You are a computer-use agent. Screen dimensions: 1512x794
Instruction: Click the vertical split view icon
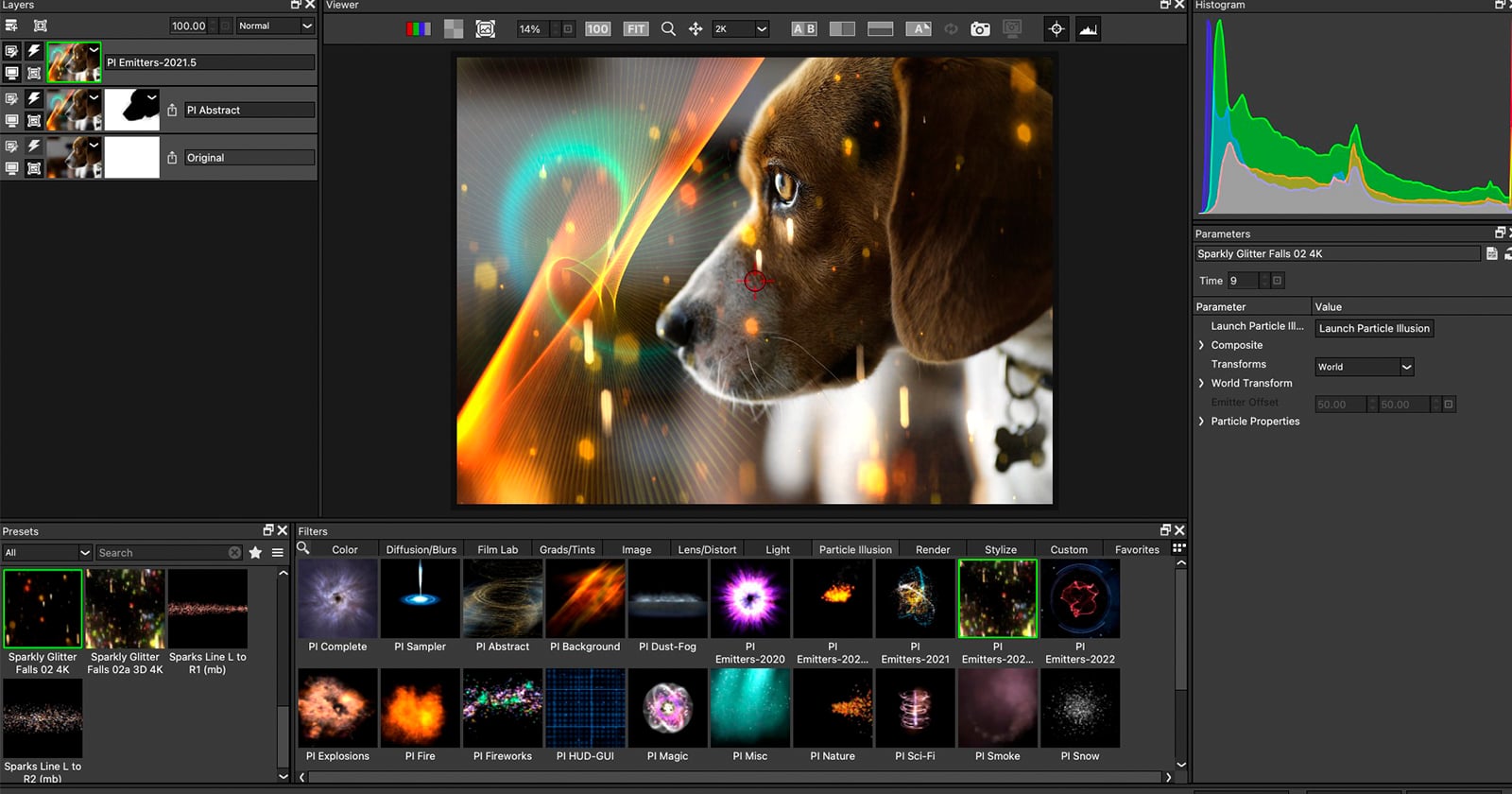point(842,29)
